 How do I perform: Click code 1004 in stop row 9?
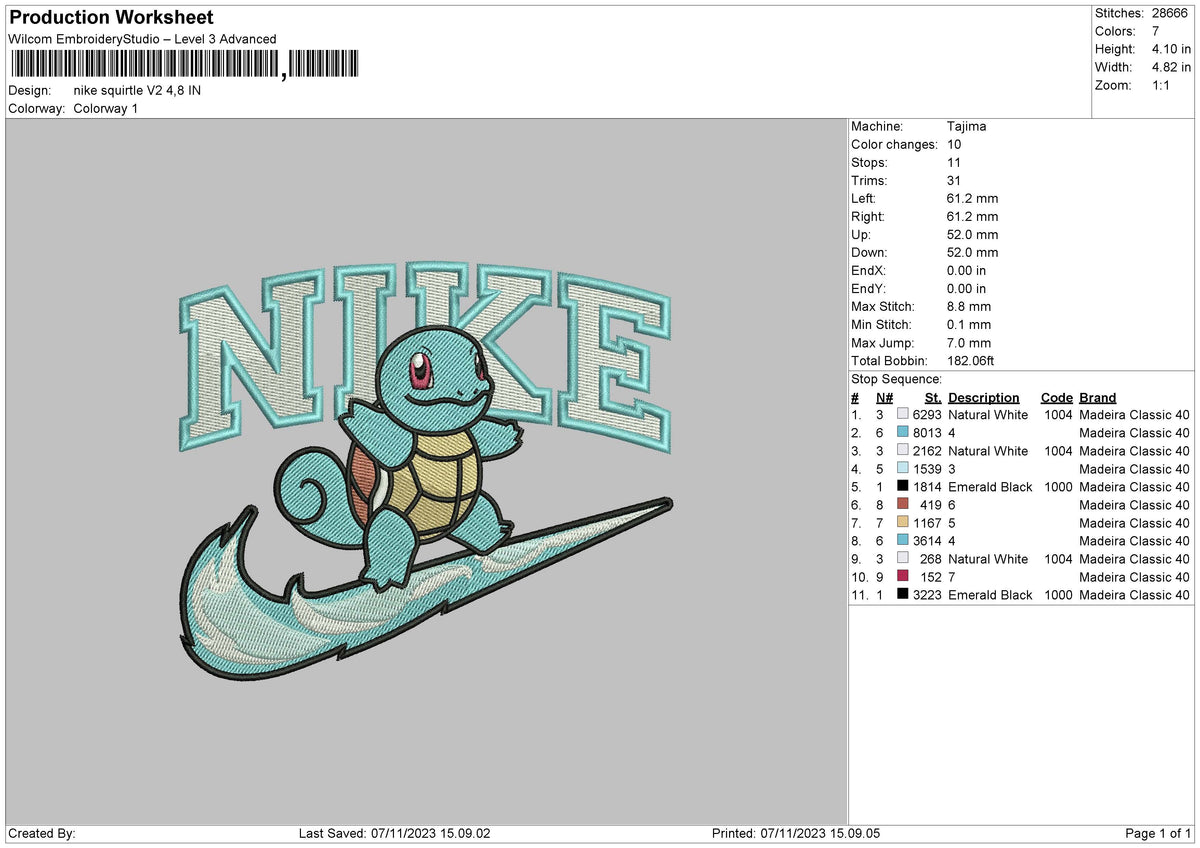[1056, 558]
